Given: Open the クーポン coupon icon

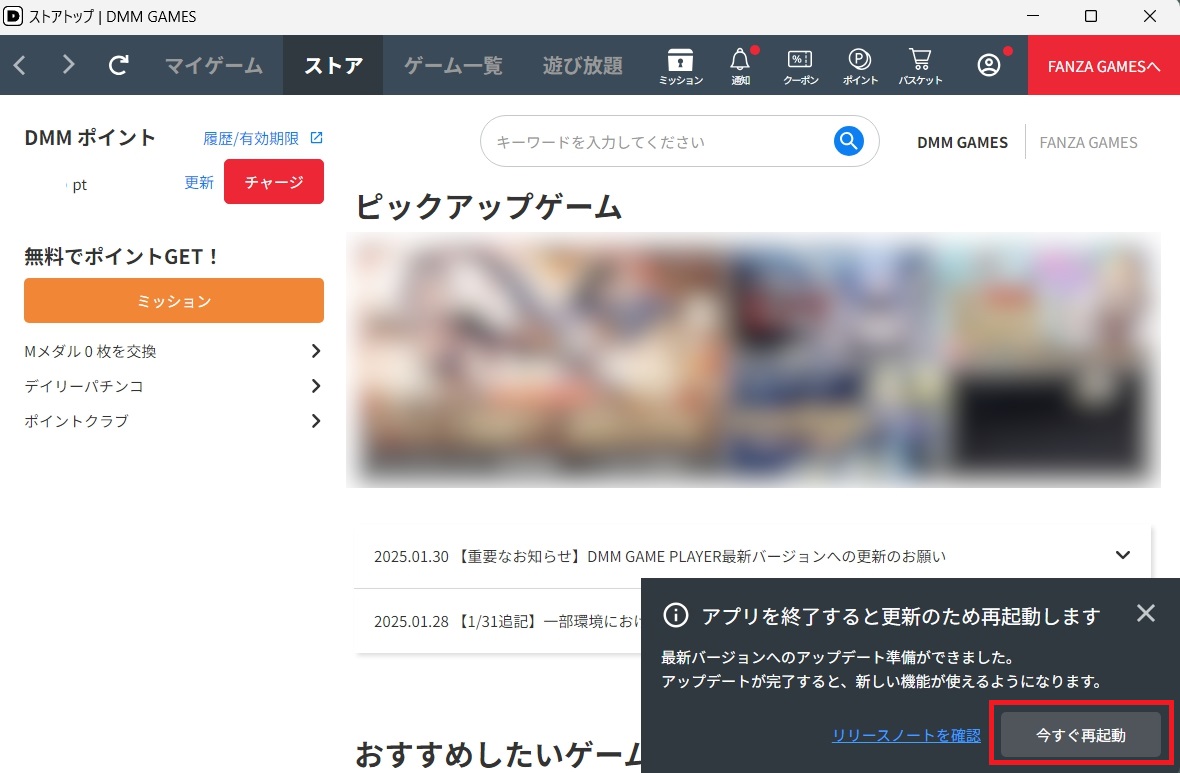Looking at the screenshot, I should (x=800, y=66).
